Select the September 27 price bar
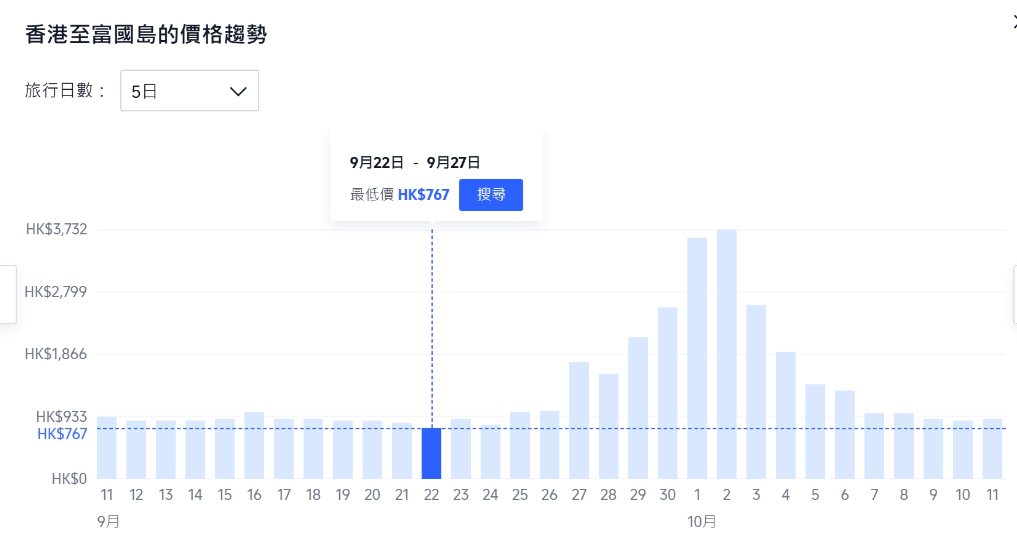 [x=579, y=420]
